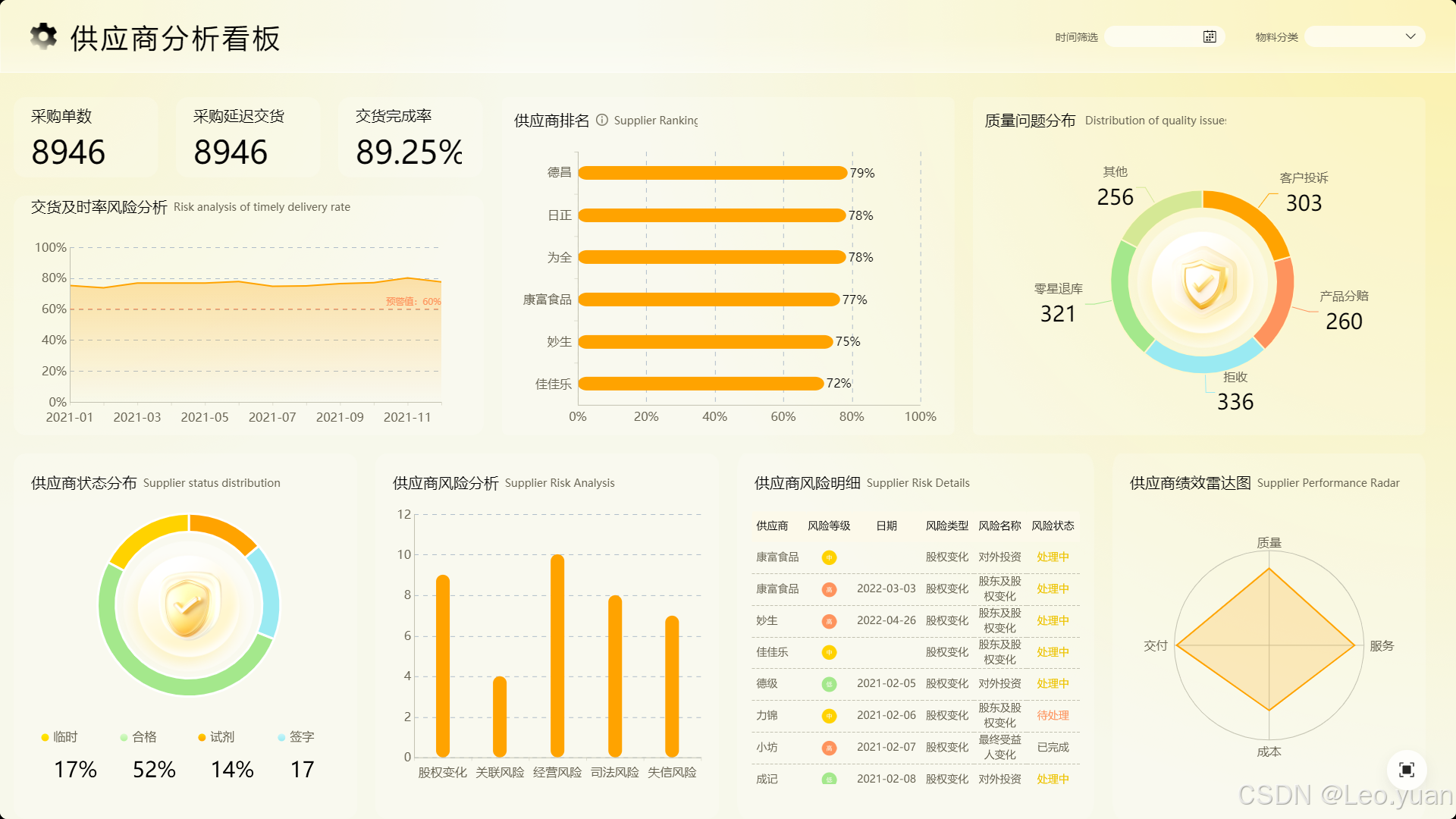Click 待处理 status for 力锦
The image size is (1456, 819).
pos(1053,716)
